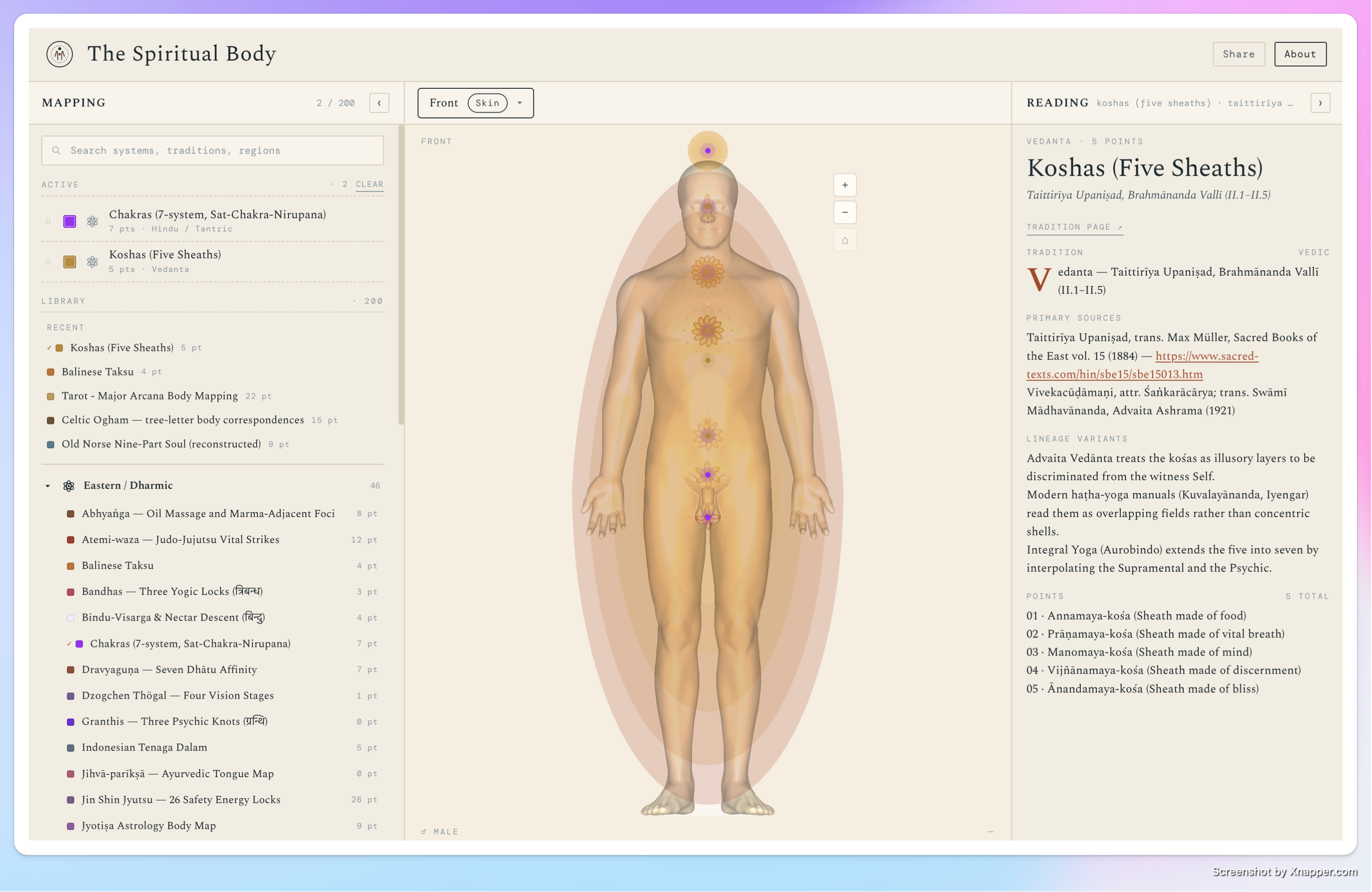Image resolution: width=1372 pixels, height=892 pixels.
Task: Collapse the Reading panel with right chevron
Action: (1320, 103)
